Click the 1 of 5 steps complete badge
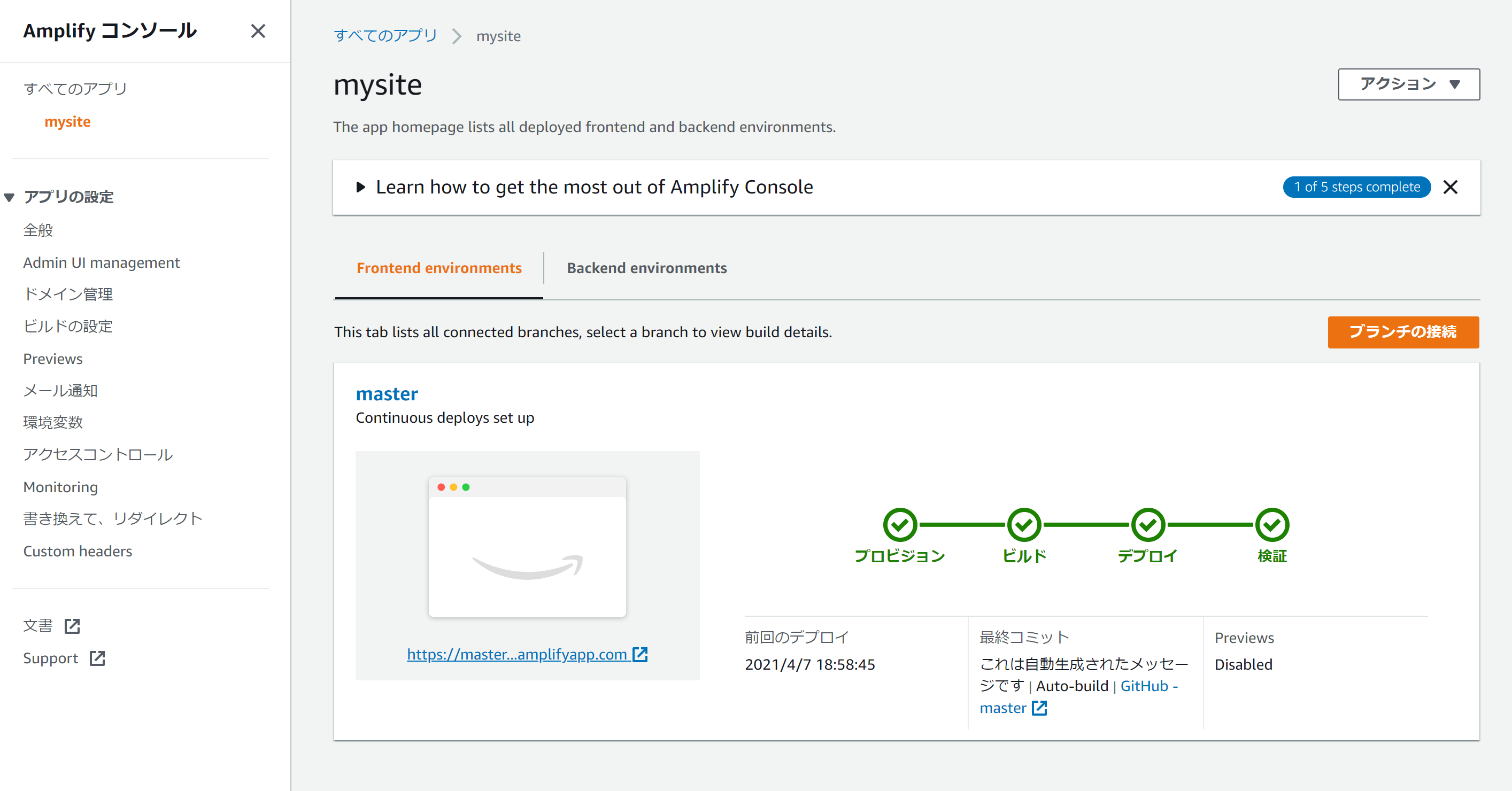The width and height of the screenshot is (1512, 791). [x=1357, y=187]
